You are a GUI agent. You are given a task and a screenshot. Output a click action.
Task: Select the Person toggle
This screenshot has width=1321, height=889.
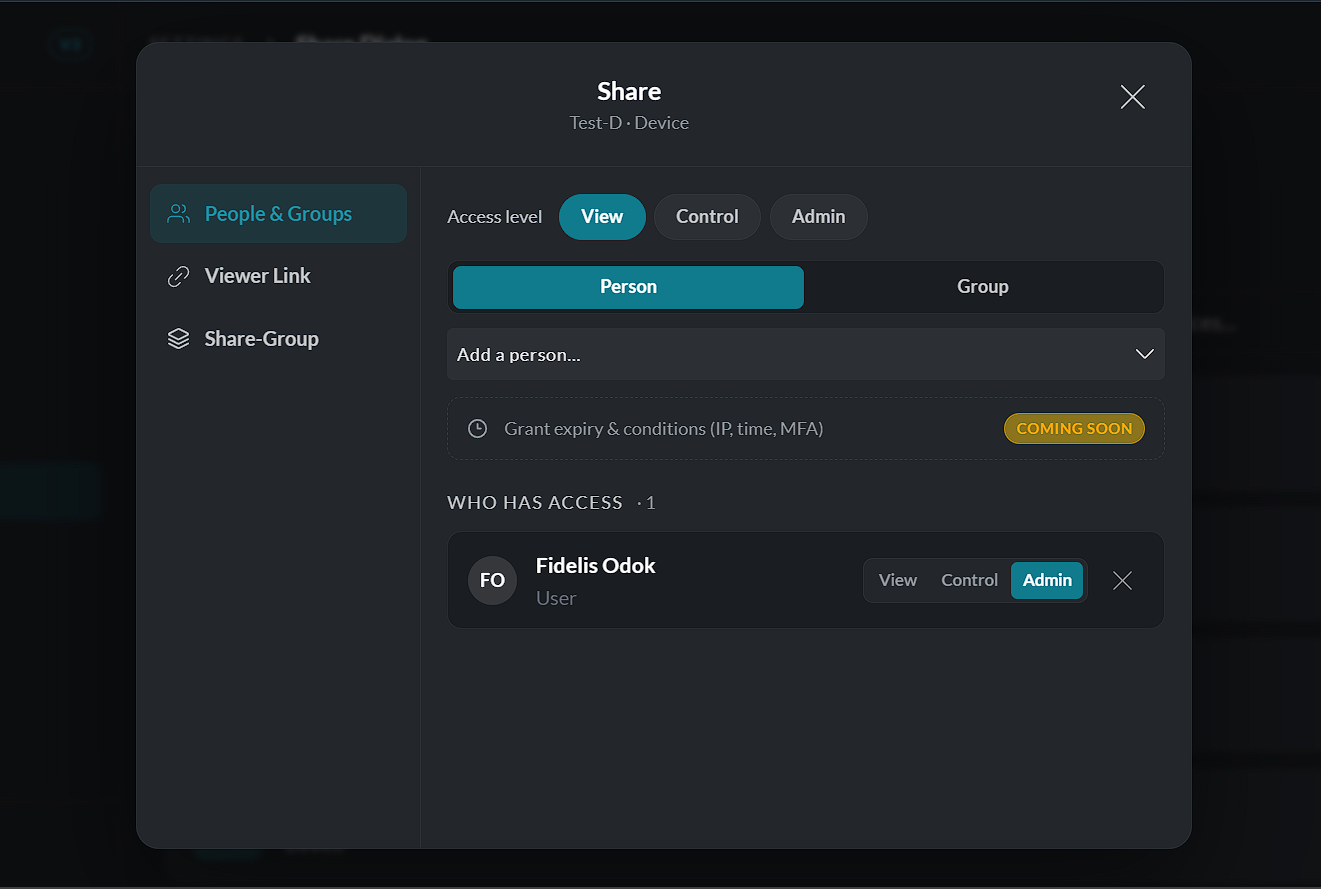pyautogui.click(x=628, y=287)
